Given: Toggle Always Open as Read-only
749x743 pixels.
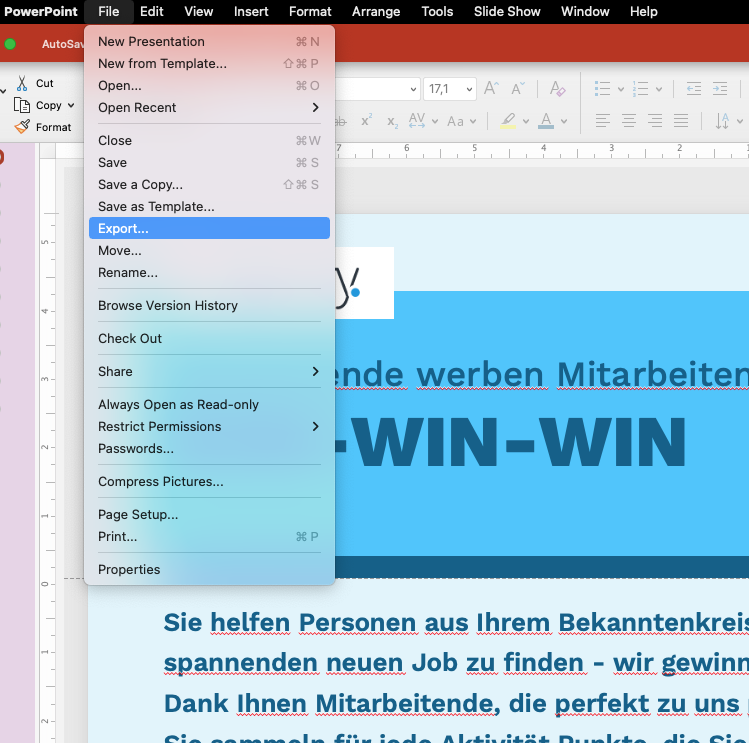Looking at the screenshot, I should point(178,405).
